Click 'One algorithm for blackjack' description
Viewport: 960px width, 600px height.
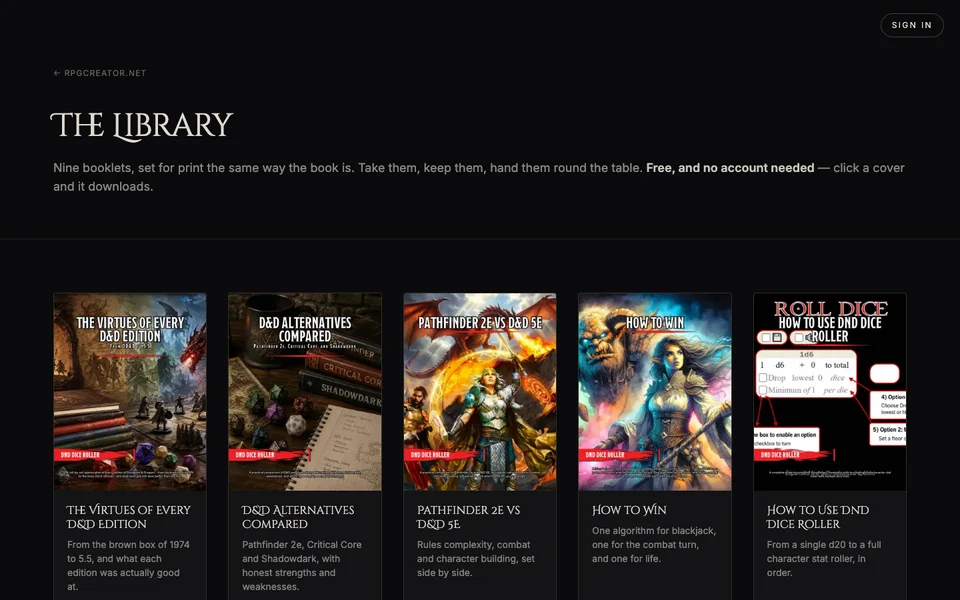click(x=654, y=544)
